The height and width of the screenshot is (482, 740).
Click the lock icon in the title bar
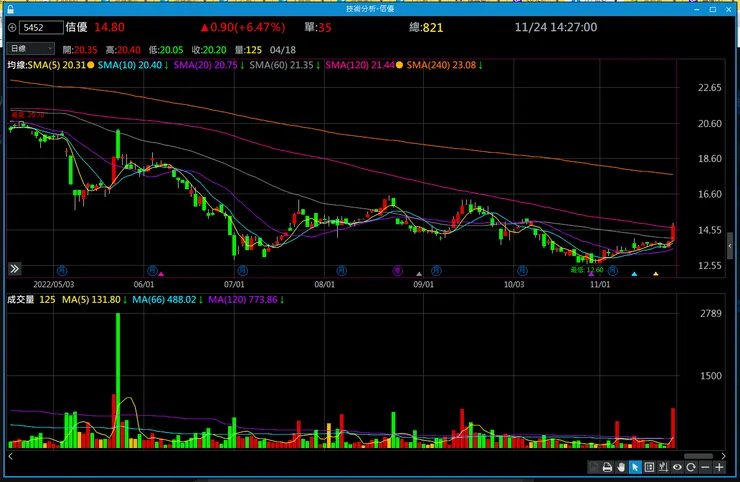point(10,9)
